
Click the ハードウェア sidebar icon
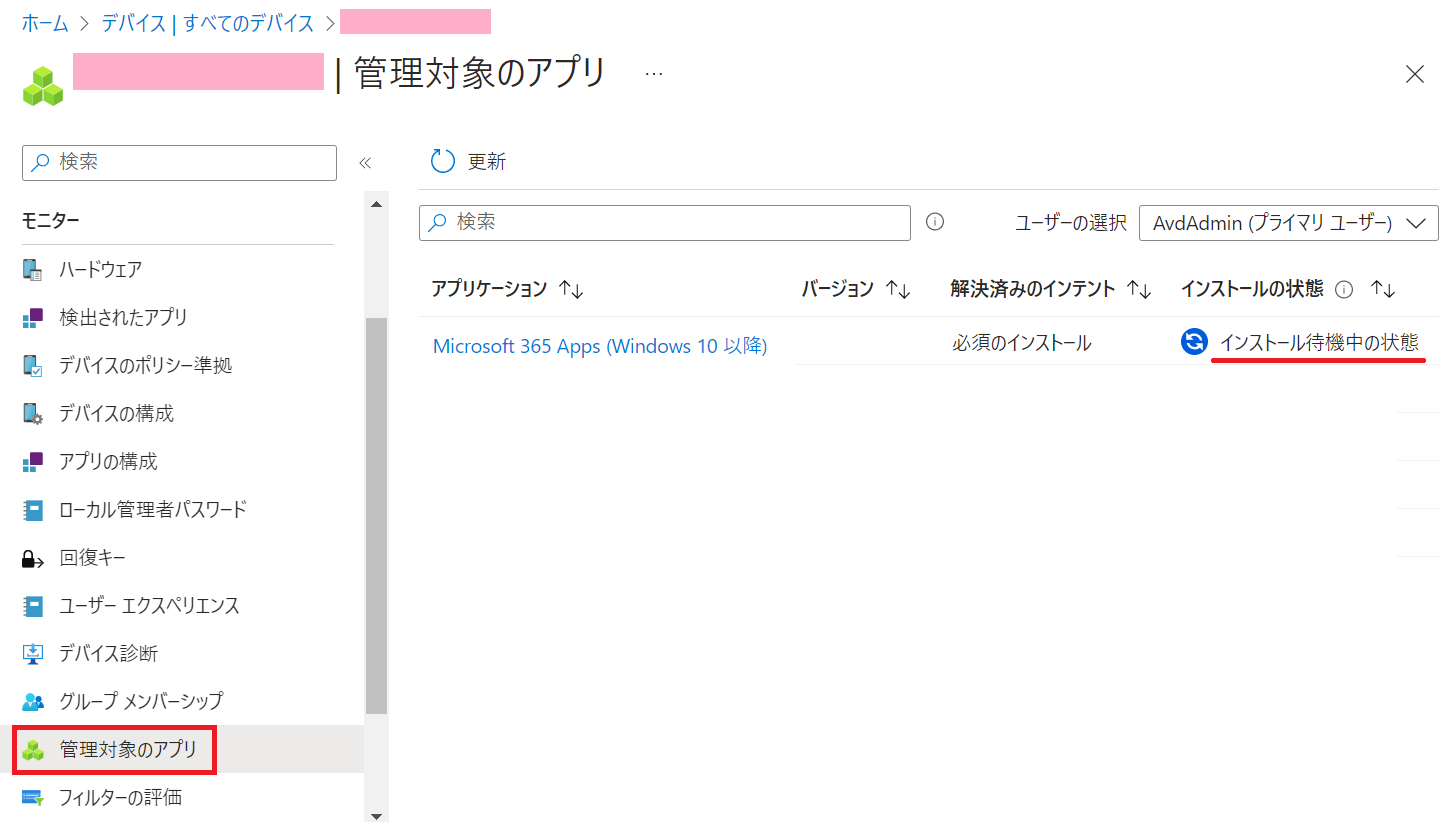pos(33,270)
